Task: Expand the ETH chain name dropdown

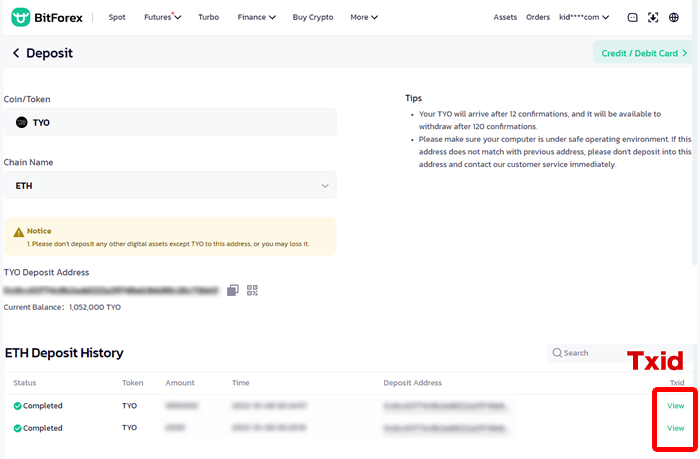Action: [170, 185]
